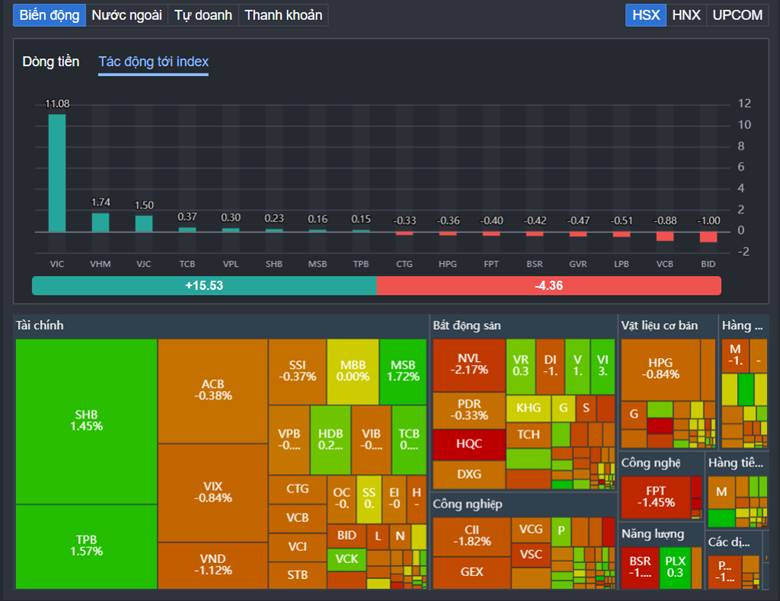Click the green +15.53 progress segment

point(204,286)
